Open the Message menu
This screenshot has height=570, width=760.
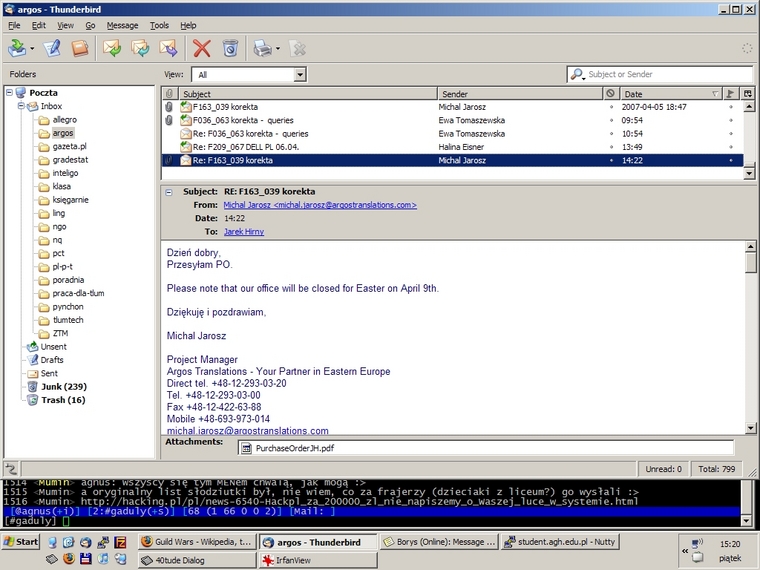click(x=123, y=25)
